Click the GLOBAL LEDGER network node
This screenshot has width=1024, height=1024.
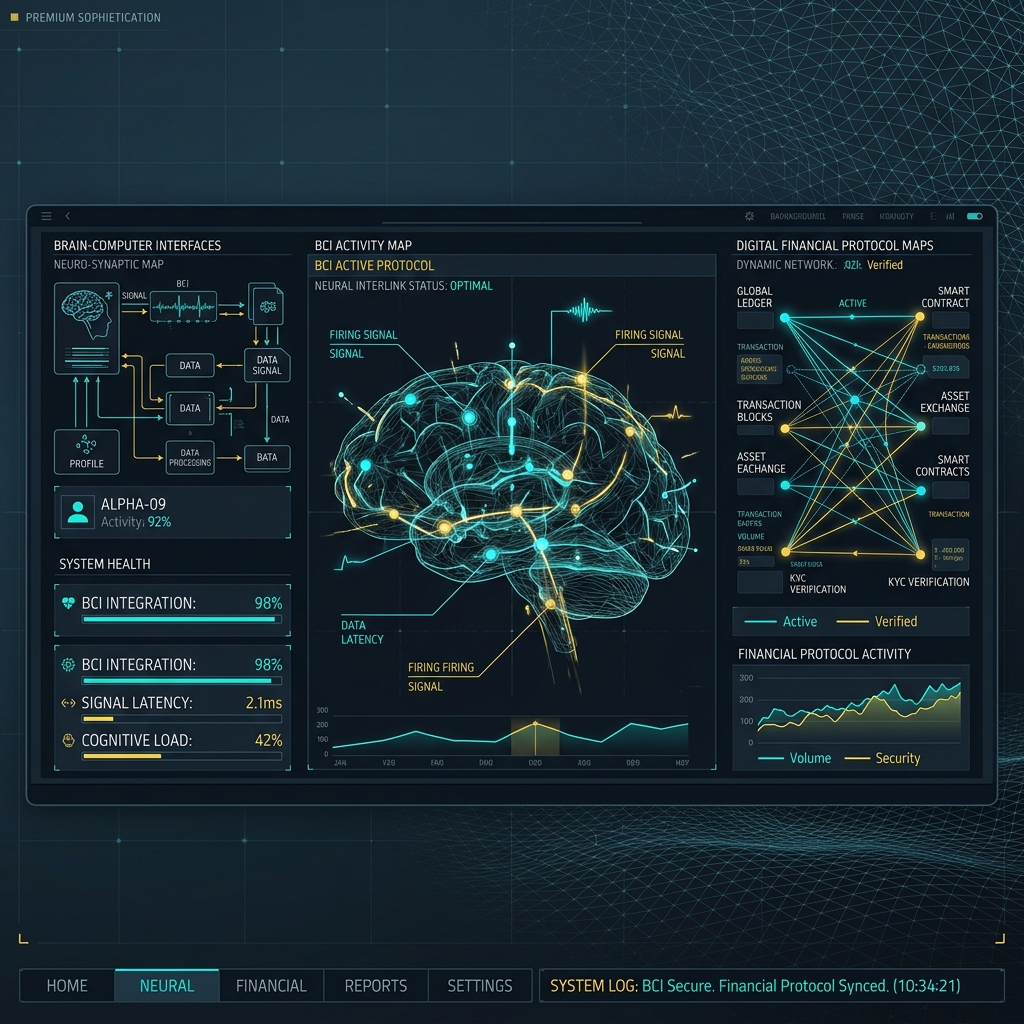click(784, 318)
